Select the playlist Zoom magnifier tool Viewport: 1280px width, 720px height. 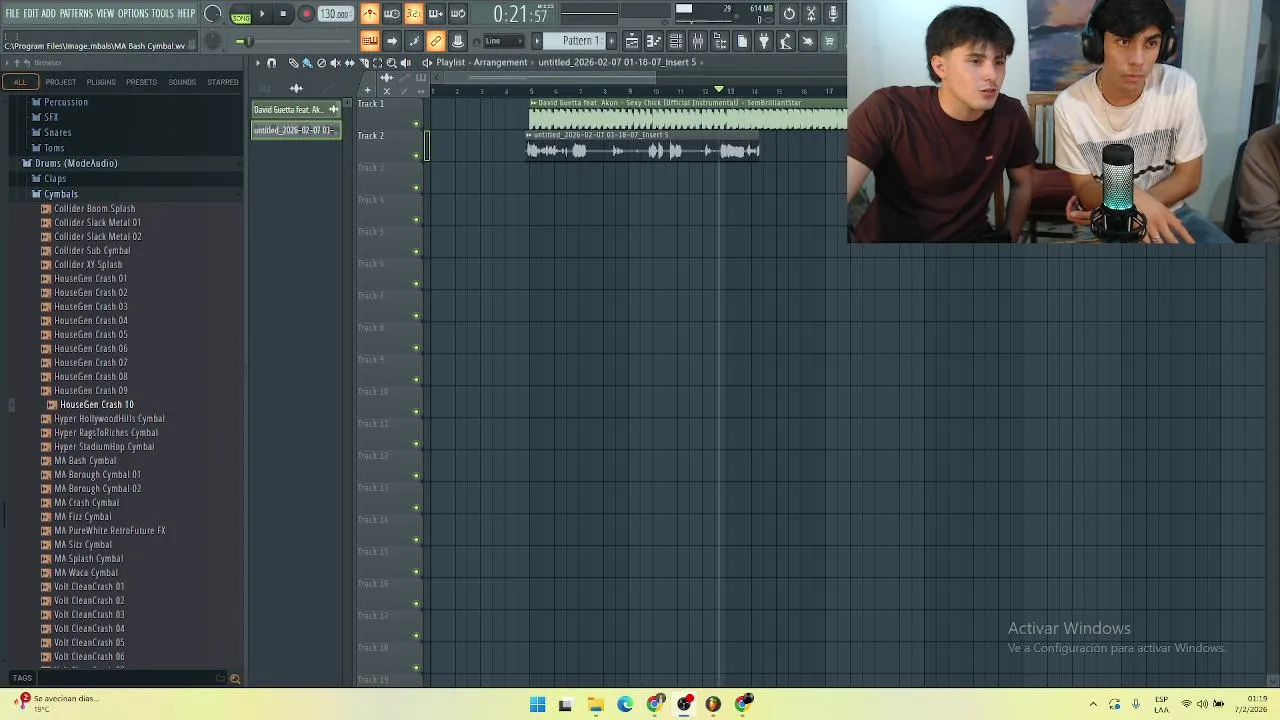391,63
